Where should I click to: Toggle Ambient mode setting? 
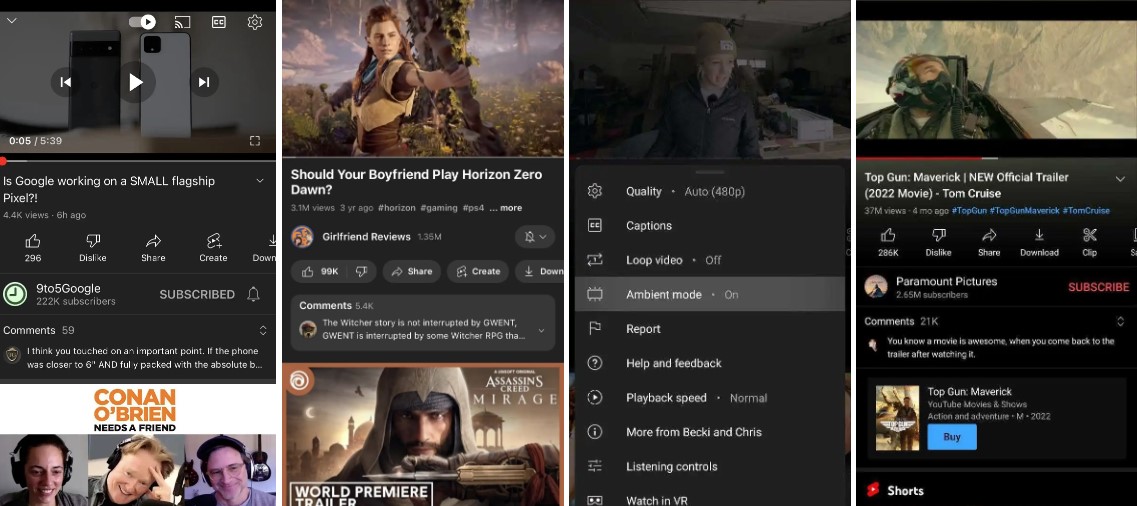(x=709, y=294)
